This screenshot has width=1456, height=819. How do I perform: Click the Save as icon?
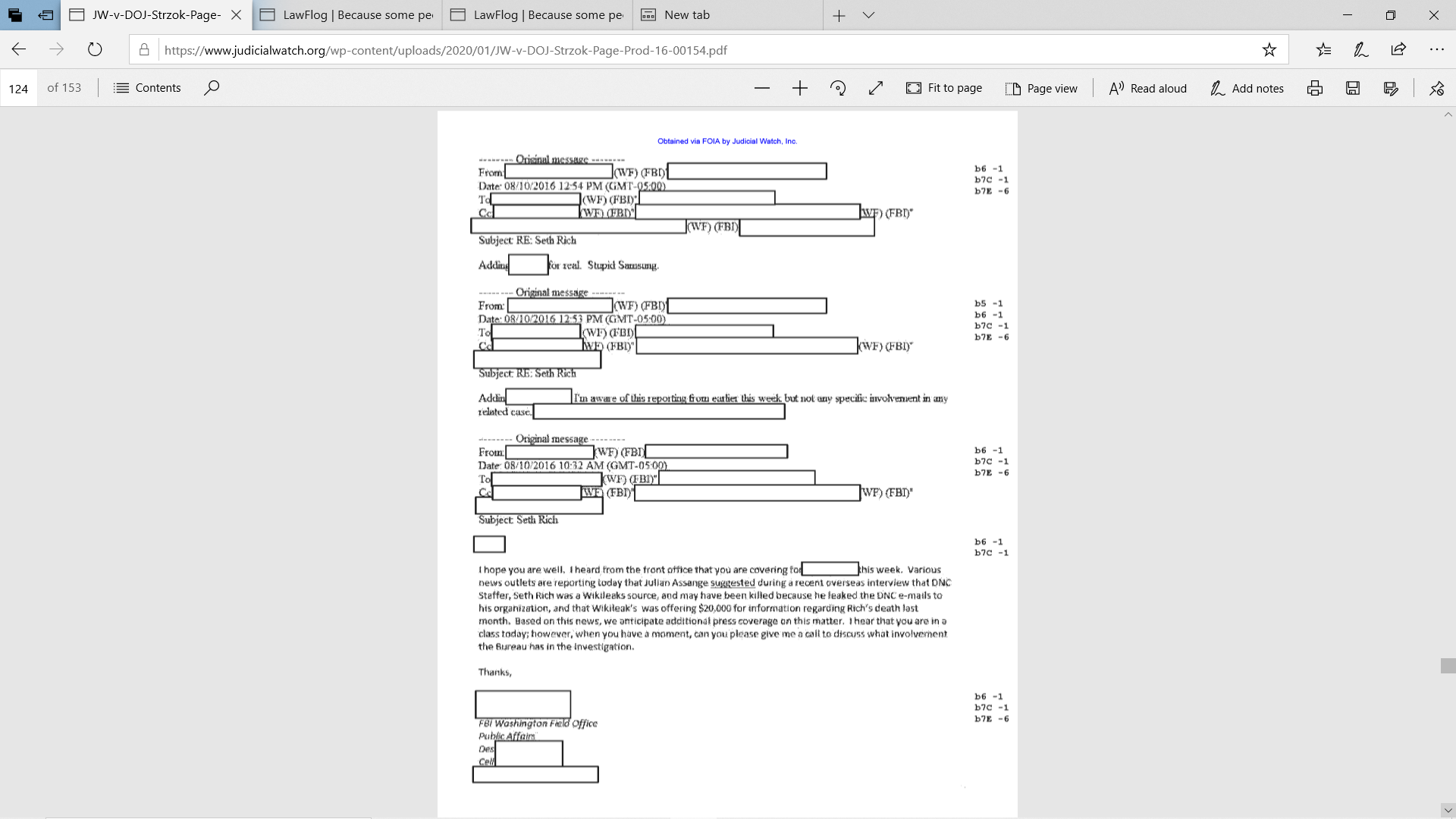(x=1391, y=88)
